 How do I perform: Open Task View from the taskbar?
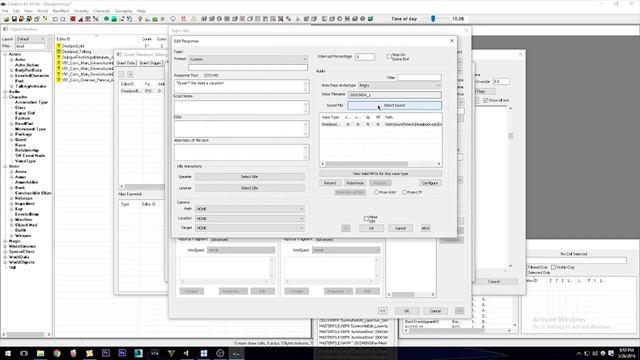click(x=24, y=353)
